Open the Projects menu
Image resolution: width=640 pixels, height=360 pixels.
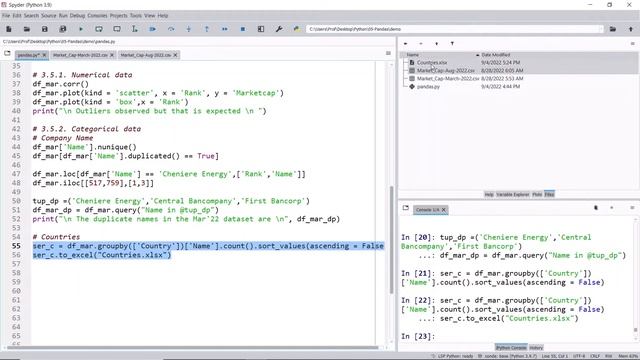point(118,16)
